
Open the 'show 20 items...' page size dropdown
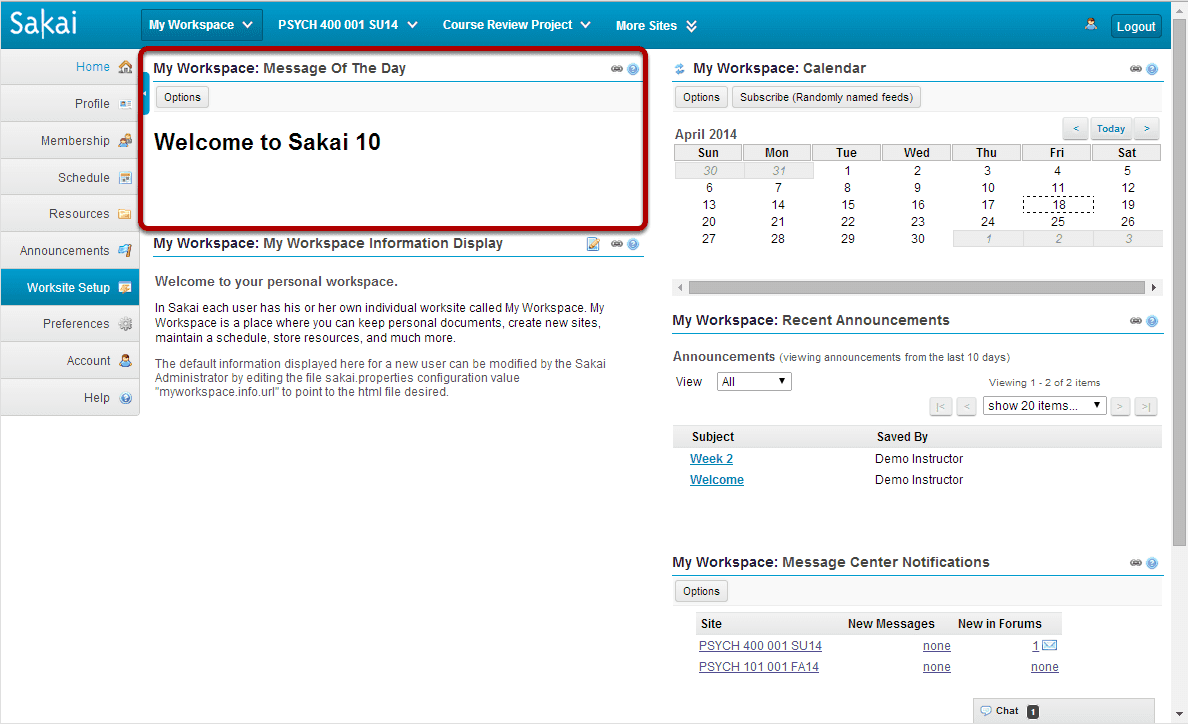pos(1045,406)
